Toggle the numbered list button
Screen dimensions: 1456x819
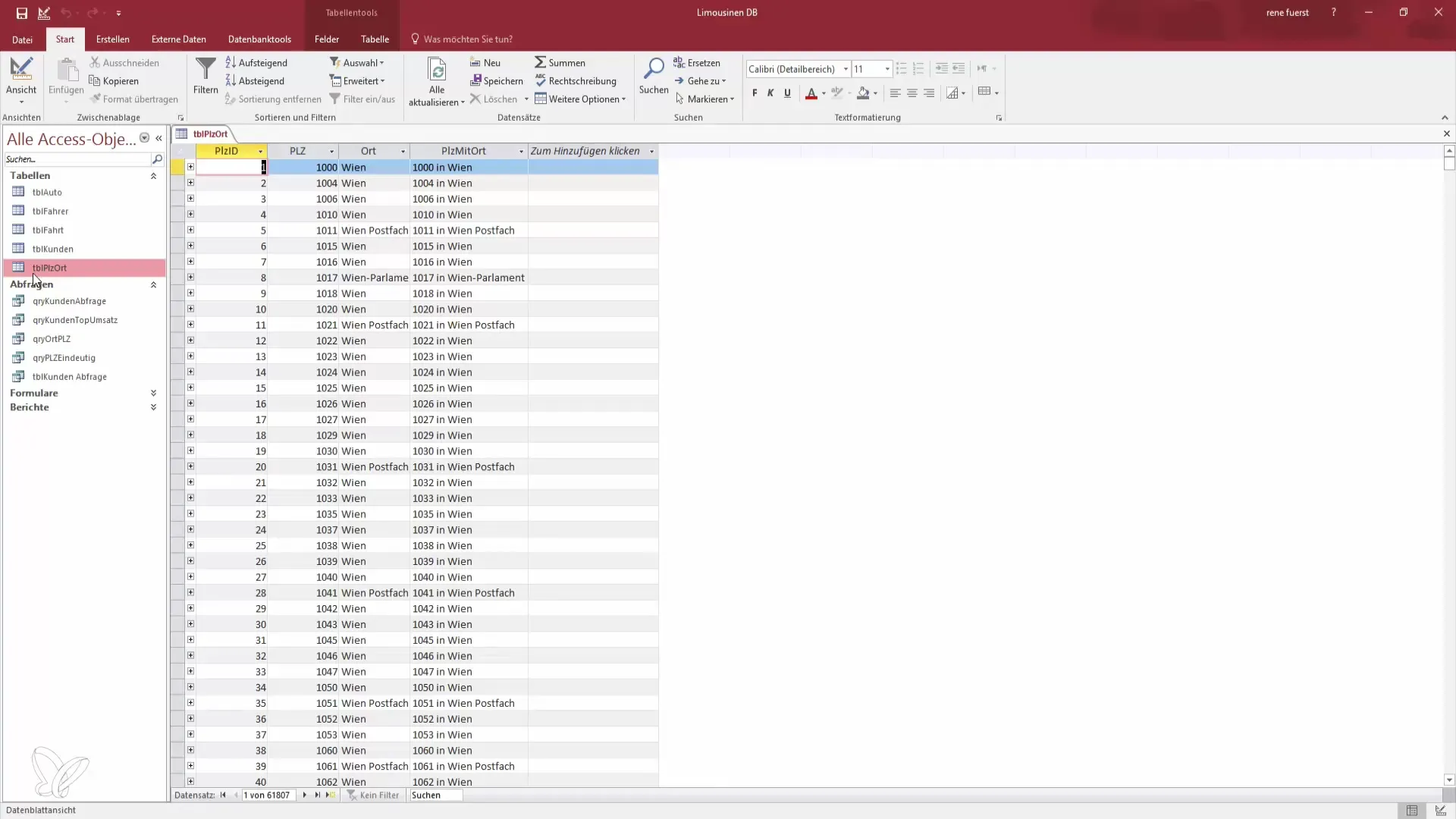pos(918,69)
